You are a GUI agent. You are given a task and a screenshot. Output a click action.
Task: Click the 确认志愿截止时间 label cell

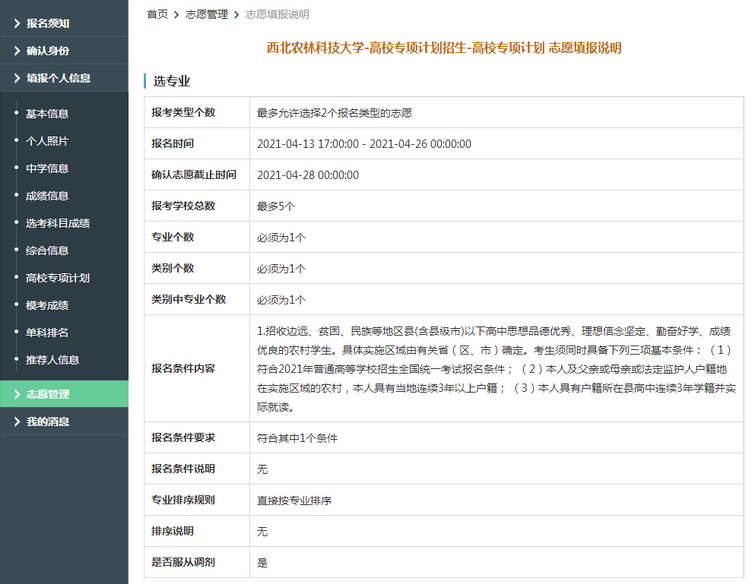click(x=197, y=175)
